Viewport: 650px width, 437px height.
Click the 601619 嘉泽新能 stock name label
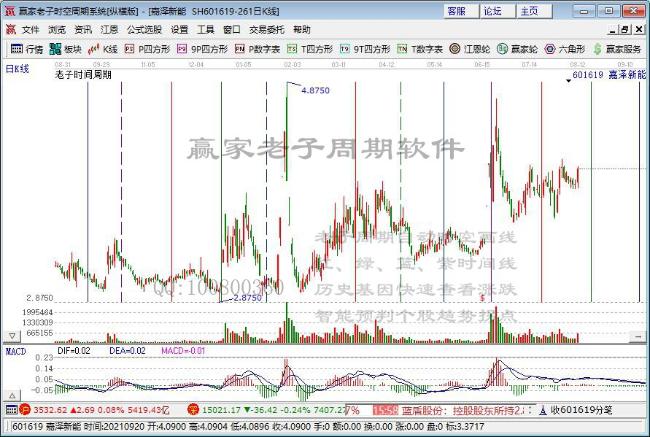point(609,75)
